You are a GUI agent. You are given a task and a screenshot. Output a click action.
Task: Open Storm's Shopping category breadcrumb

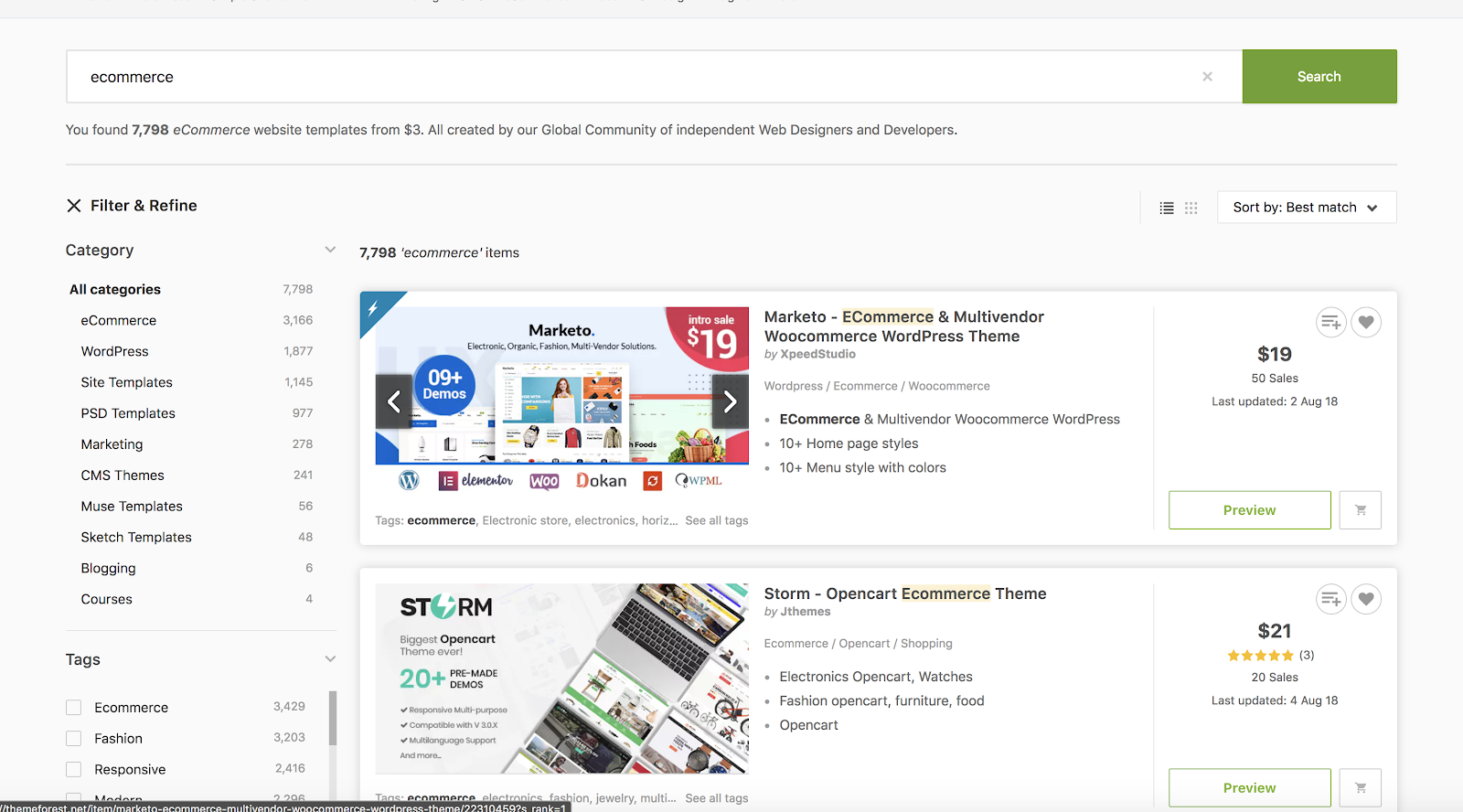click(926, 644)
